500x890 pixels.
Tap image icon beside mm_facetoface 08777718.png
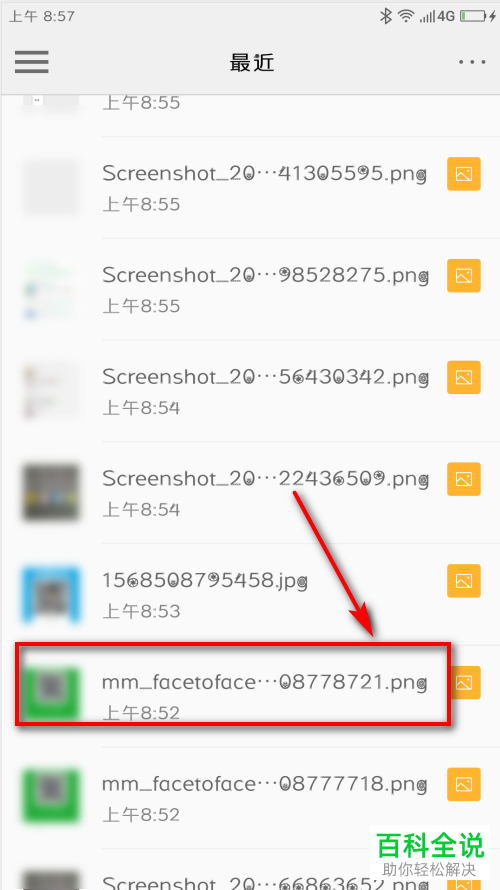[464, 784]
